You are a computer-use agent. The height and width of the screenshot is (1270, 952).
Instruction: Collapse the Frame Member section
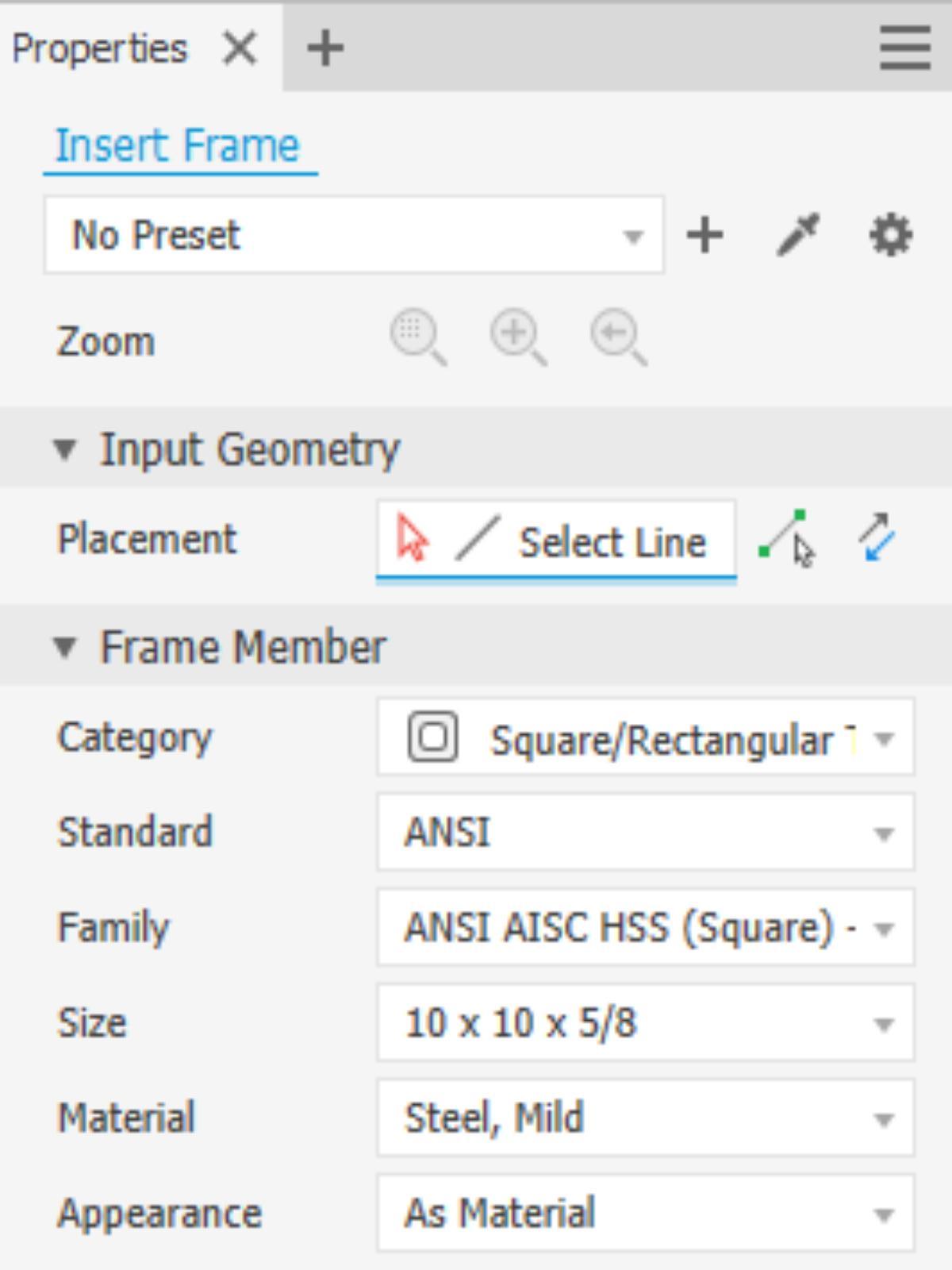pos(65,648)
